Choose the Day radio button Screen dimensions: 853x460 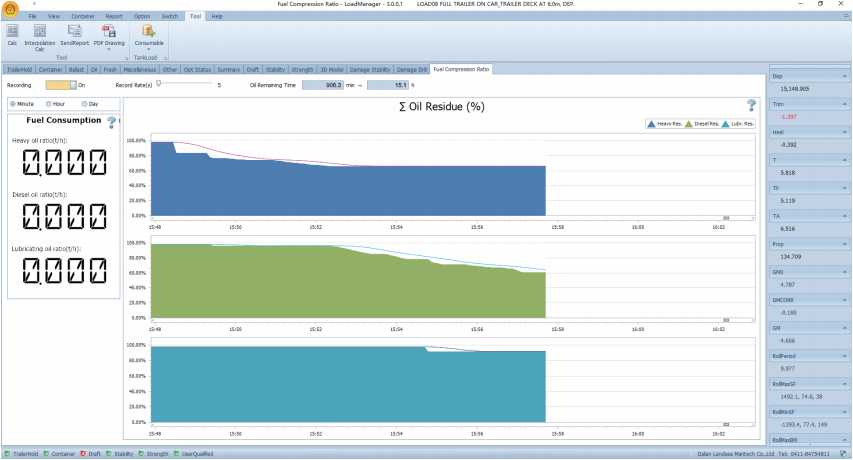click(85, 104)
